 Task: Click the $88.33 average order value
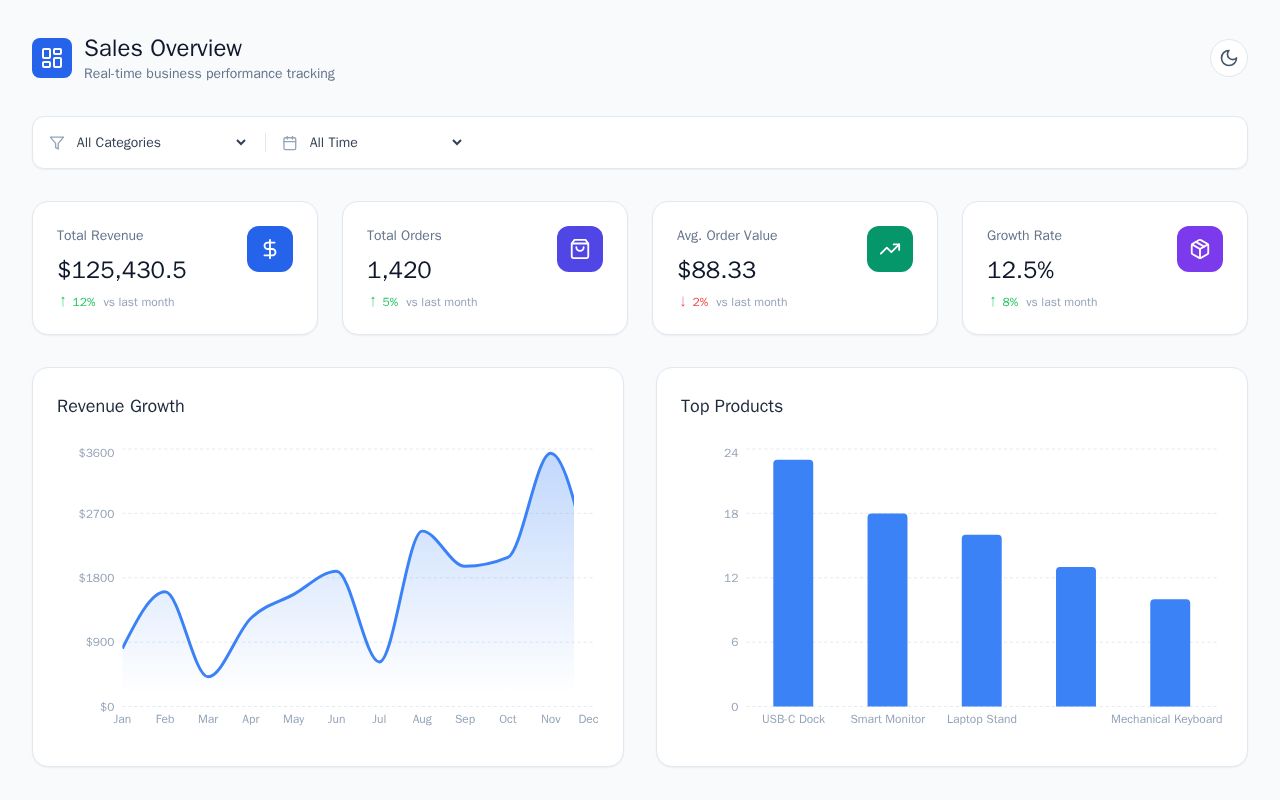(x=717, y=270)
